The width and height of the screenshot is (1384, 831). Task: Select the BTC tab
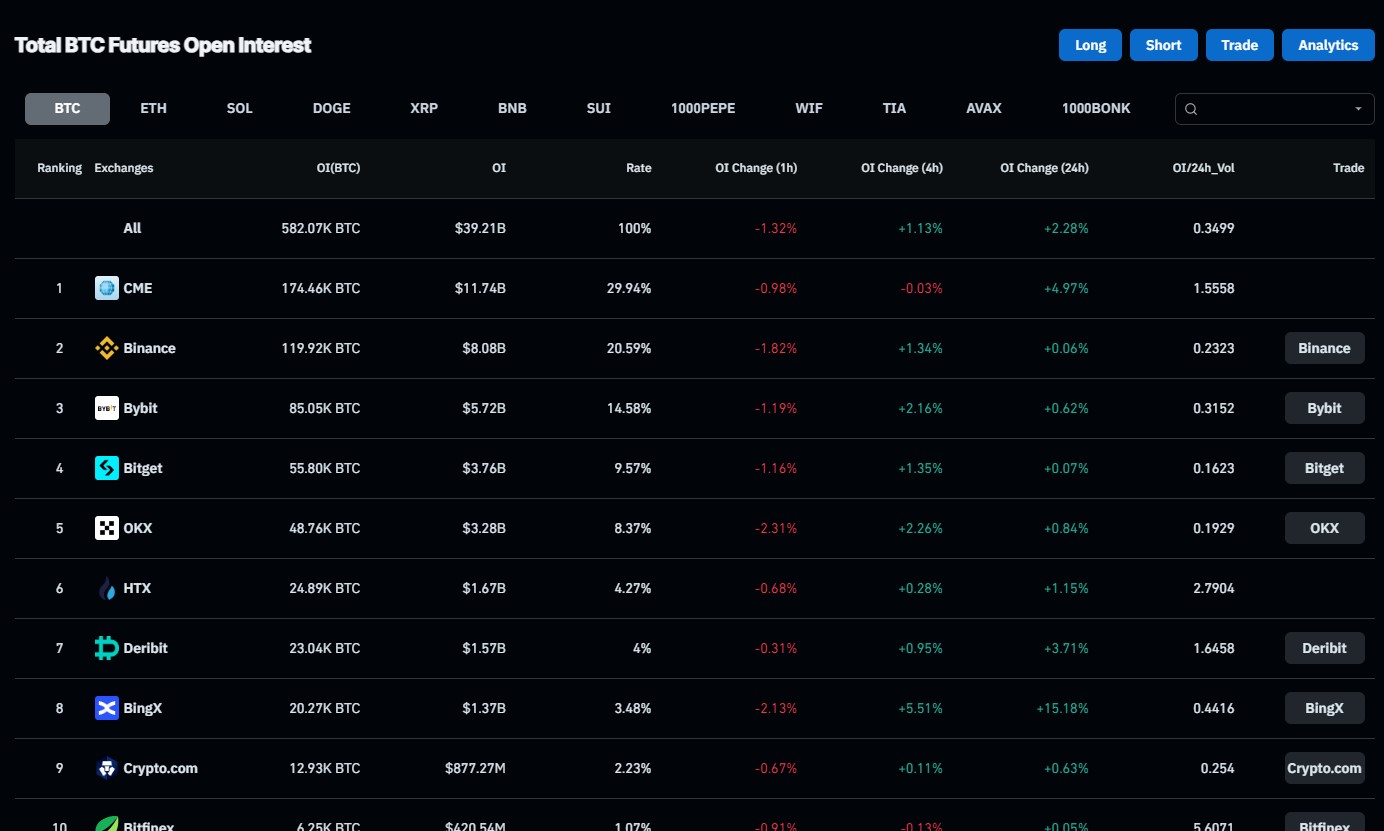point(67,108)
